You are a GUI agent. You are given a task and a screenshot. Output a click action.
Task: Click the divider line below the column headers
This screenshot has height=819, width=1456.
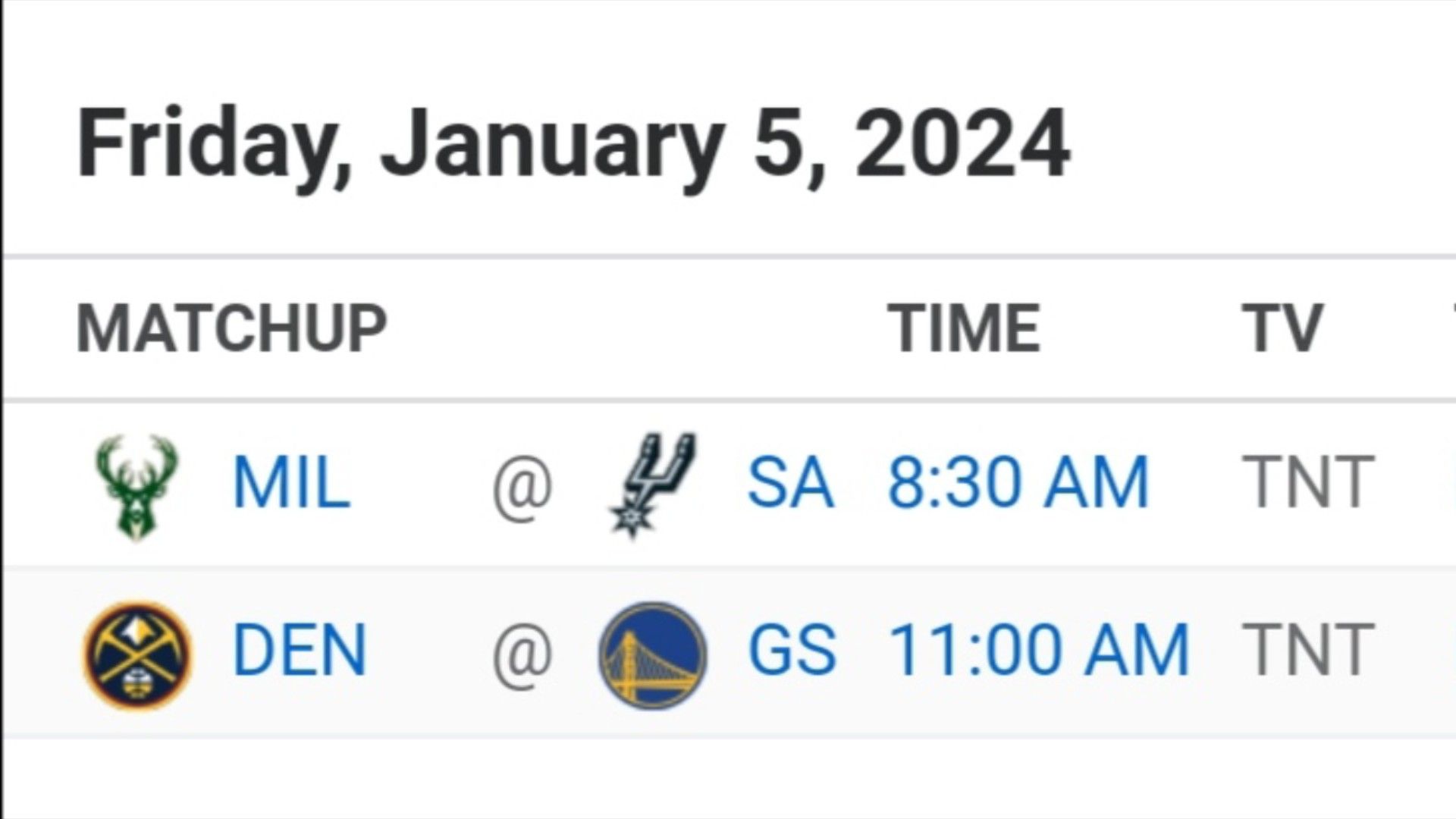(x=730, y=400)
